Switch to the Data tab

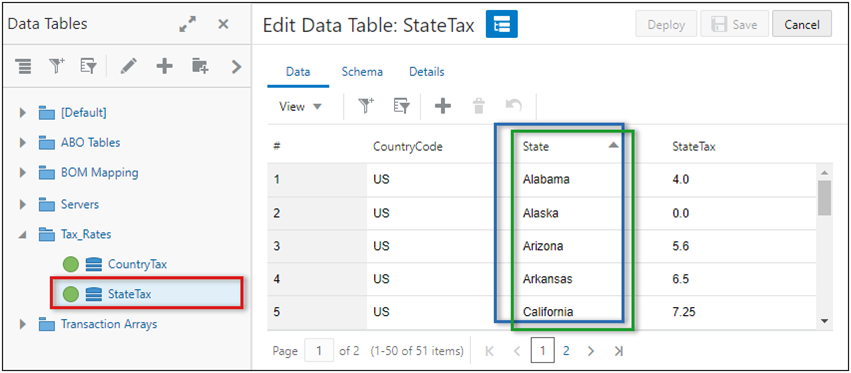pyautogui.click(x=298, y=72)
